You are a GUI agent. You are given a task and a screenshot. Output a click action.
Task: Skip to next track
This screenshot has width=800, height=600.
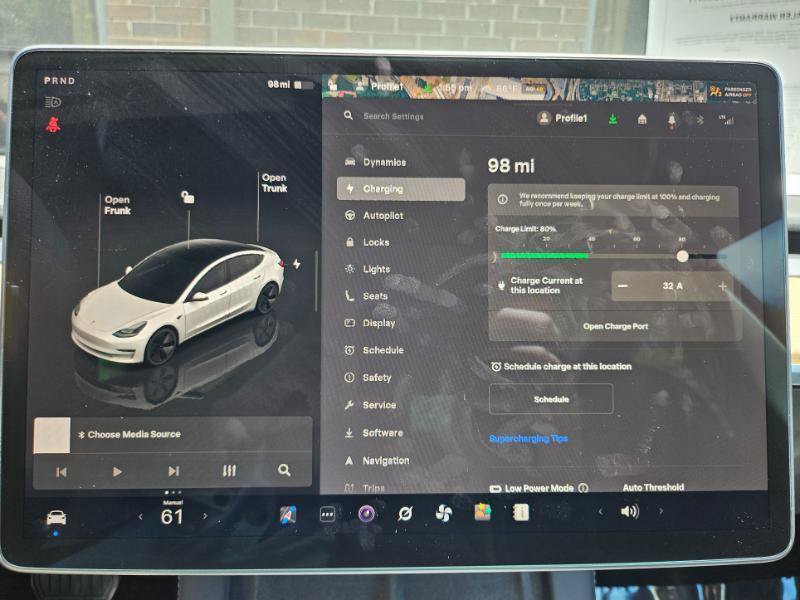coord(173,471)
